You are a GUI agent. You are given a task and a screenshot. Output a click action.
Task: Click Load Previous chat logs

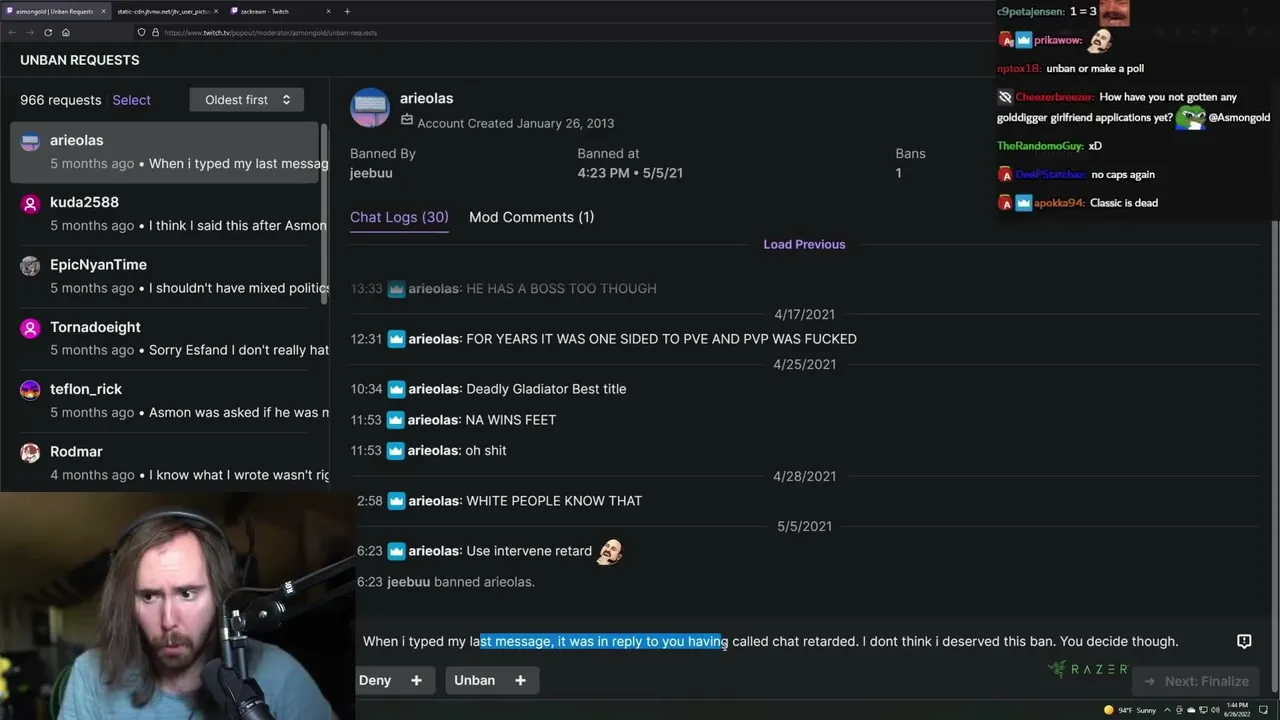804,244
